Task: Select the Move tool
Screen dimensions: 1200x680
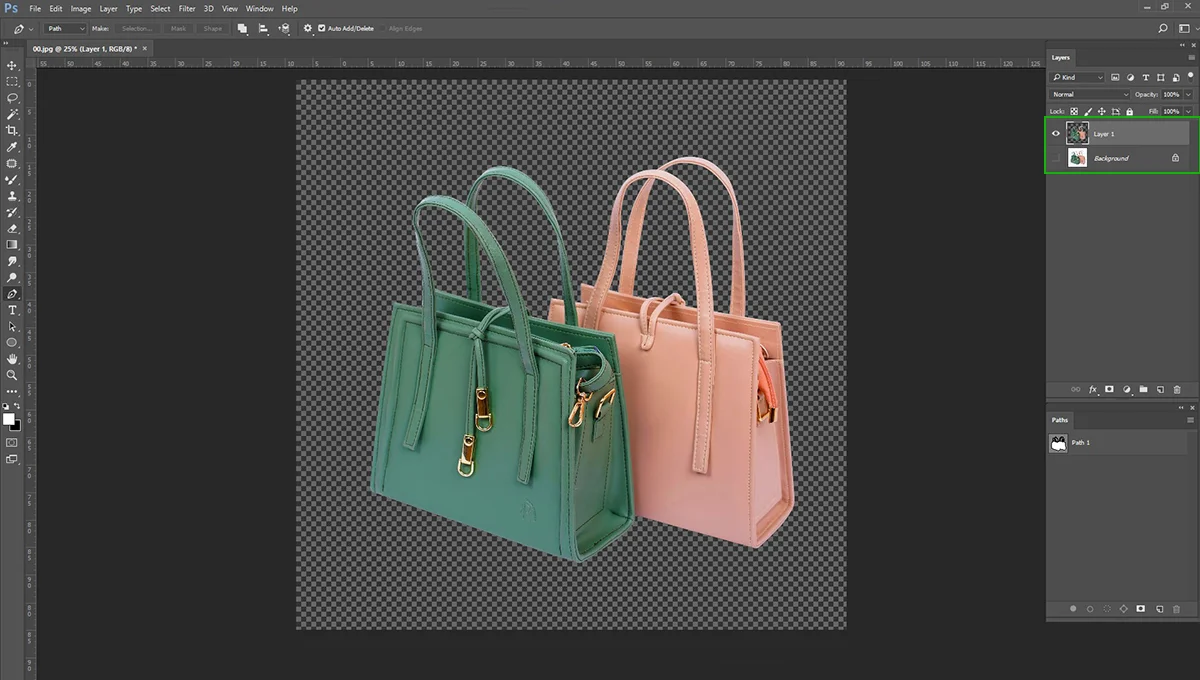Action: 13,65
